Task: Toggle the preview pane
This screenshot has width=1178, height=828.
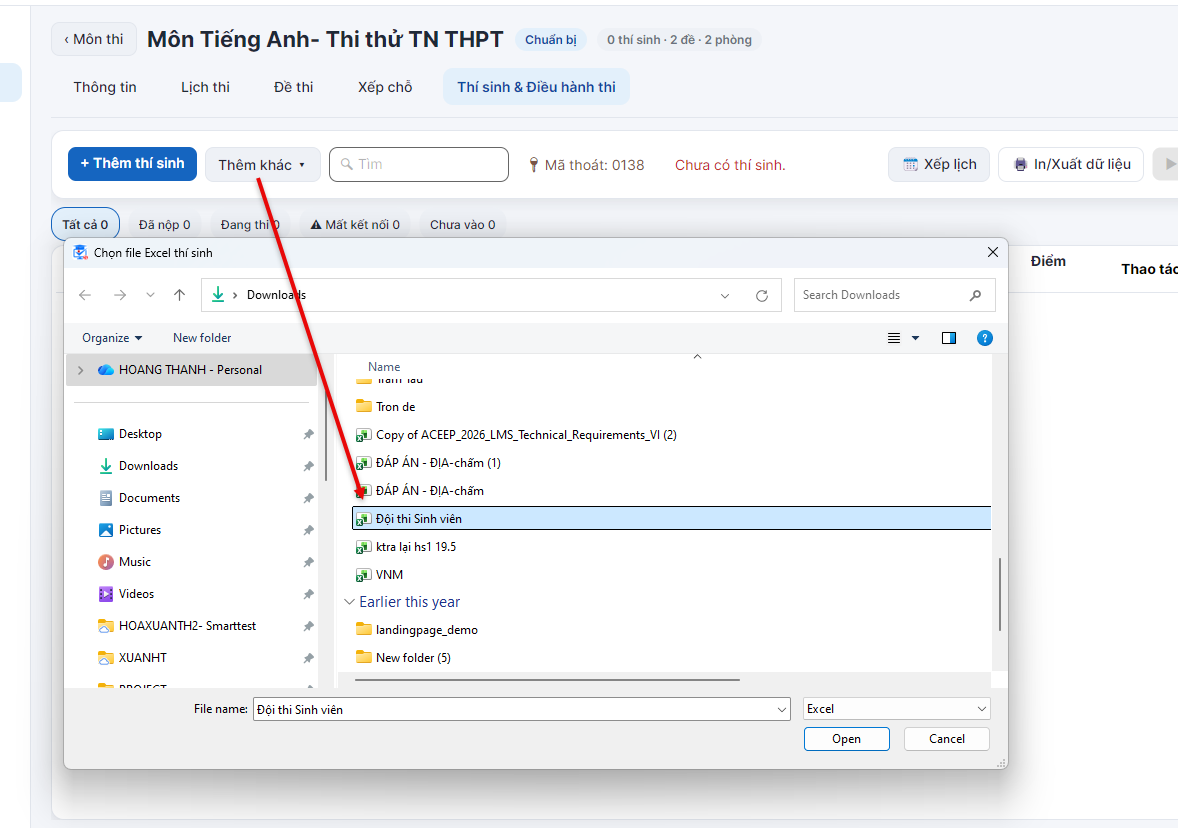Action: point(949,338)
